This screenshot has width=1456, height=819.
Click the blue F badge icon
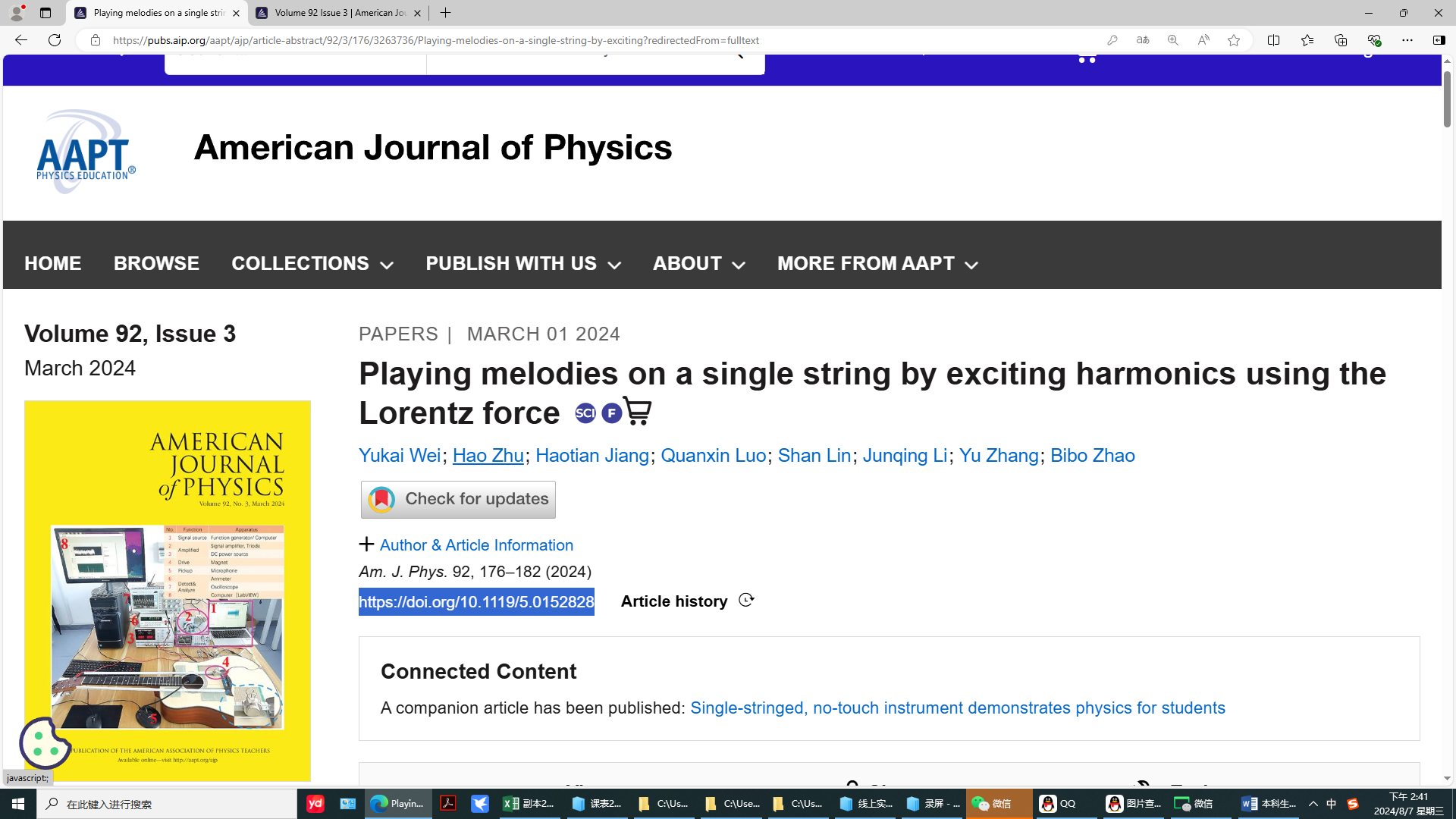click(611, 413)
